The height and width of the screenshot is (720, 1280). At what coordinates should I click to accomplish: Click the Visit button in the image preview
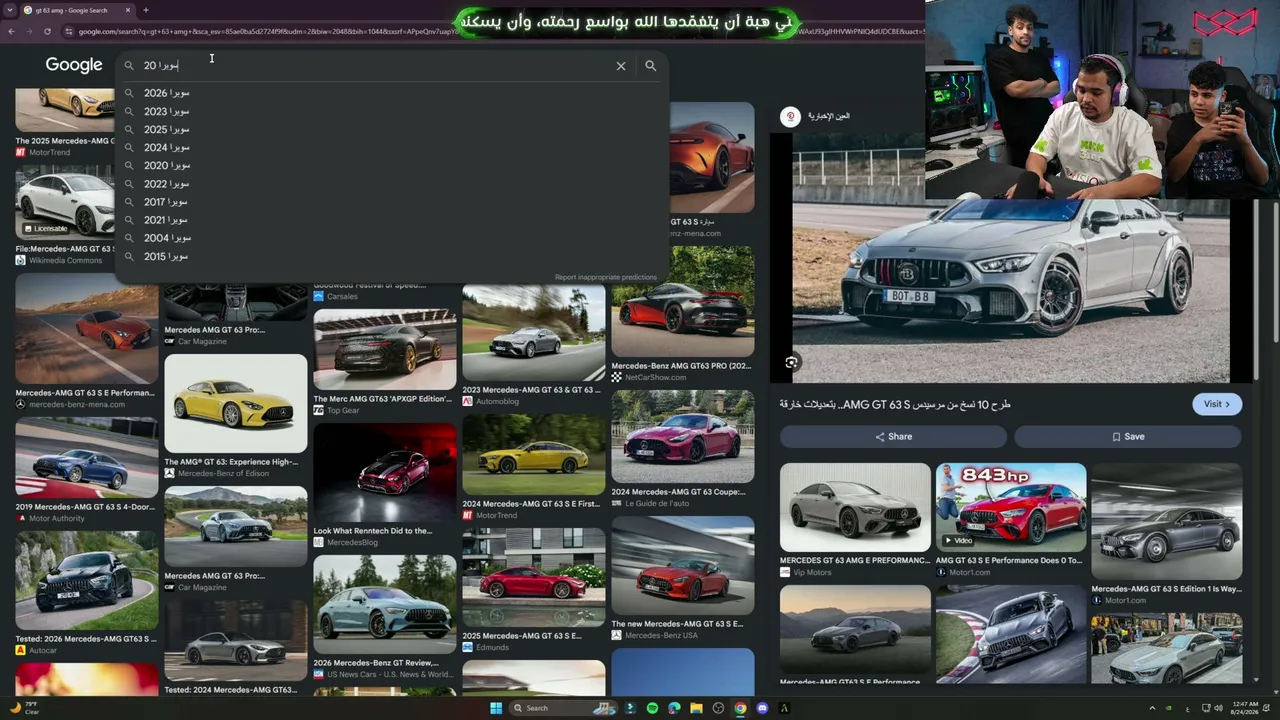(1217, 404)
